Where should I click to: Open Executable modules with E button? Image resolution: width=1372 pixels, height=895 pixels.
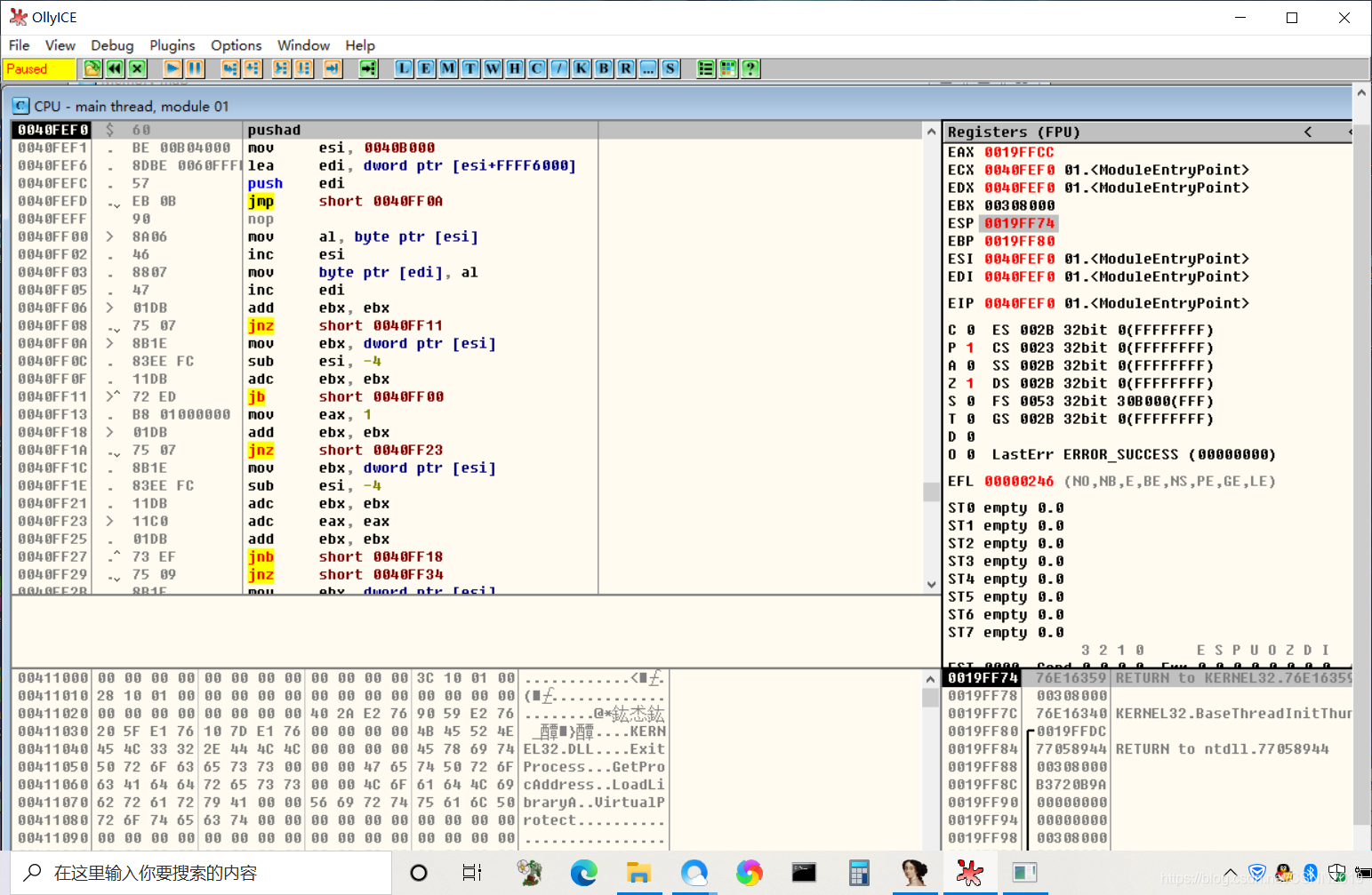tap(426, 68)
